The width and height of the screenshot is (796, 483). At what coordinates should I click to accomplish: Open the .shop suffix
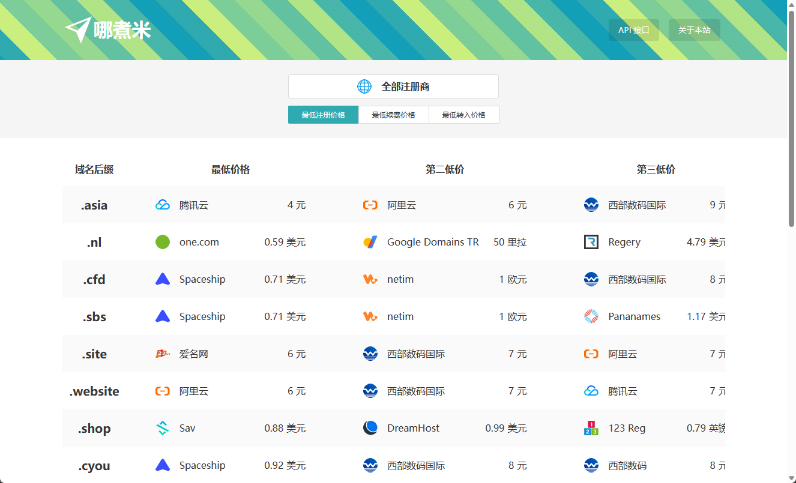coord(94,429)
